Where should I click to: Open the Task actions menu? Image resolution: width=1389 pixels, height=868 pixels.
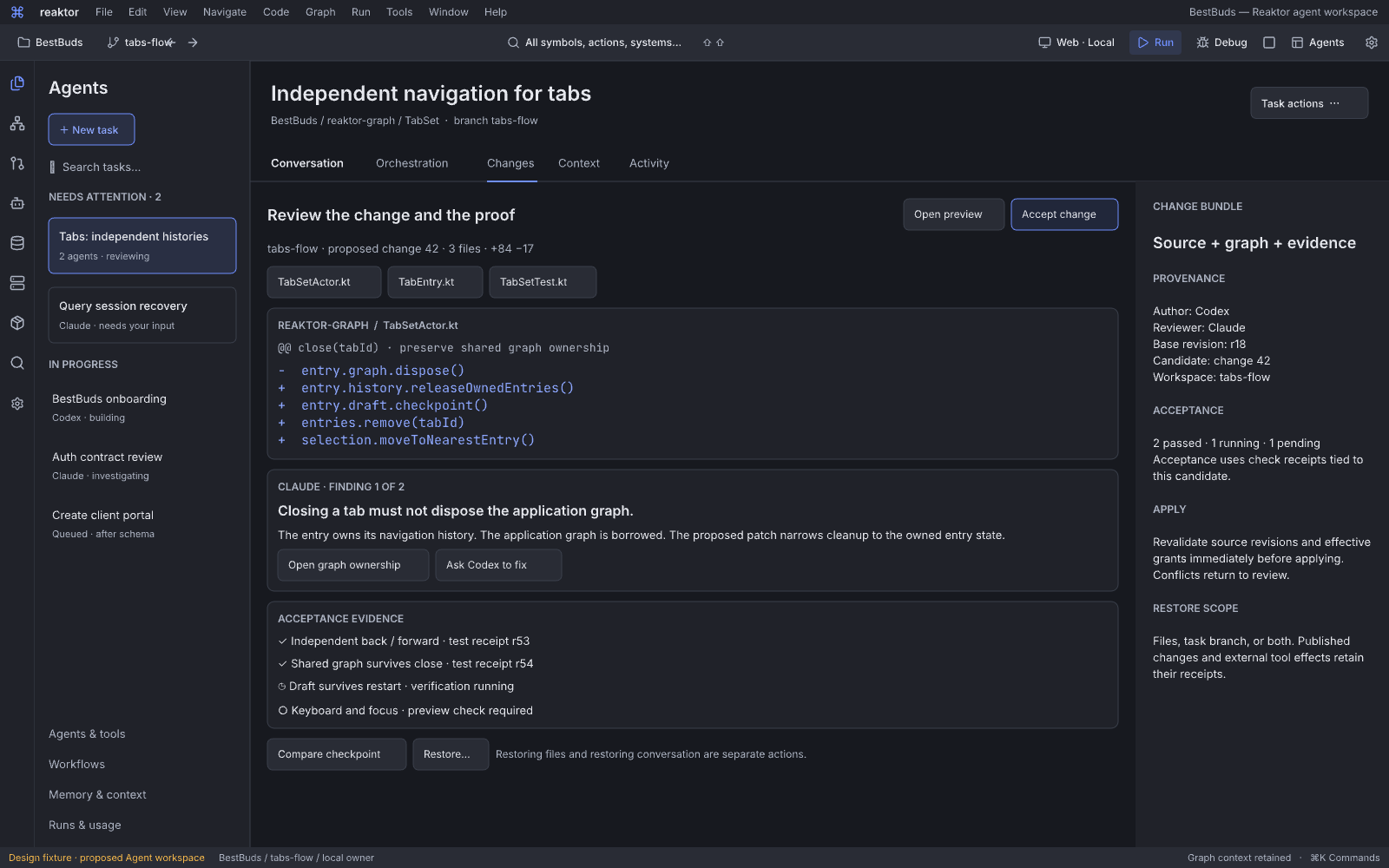click(x=1309, y=103)
